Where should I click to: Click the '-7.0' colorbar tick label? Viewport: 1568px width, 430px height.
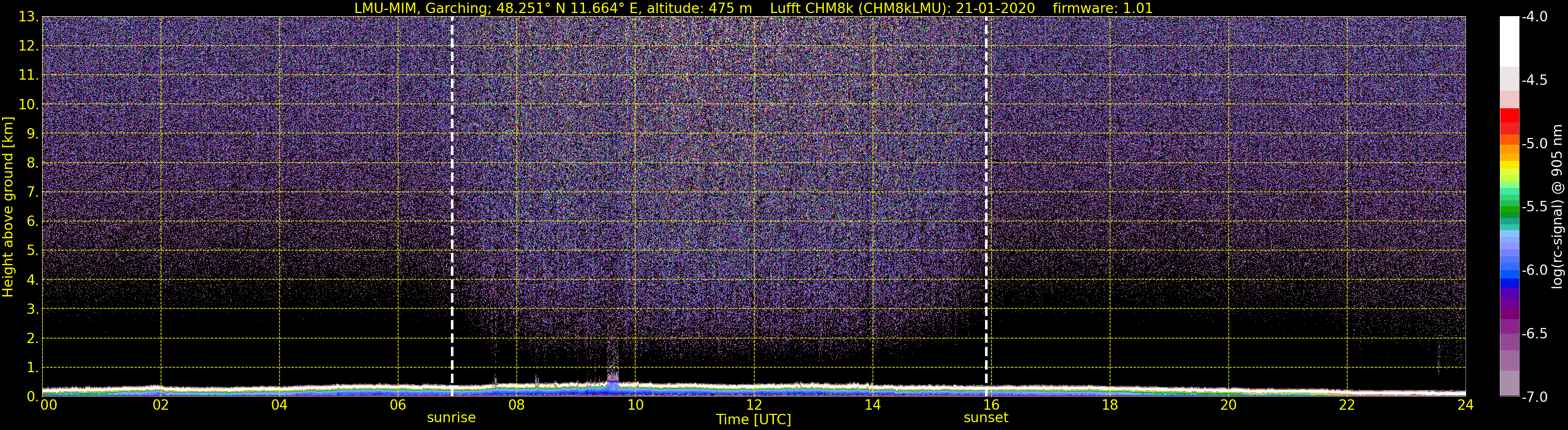pos(1535,397)
